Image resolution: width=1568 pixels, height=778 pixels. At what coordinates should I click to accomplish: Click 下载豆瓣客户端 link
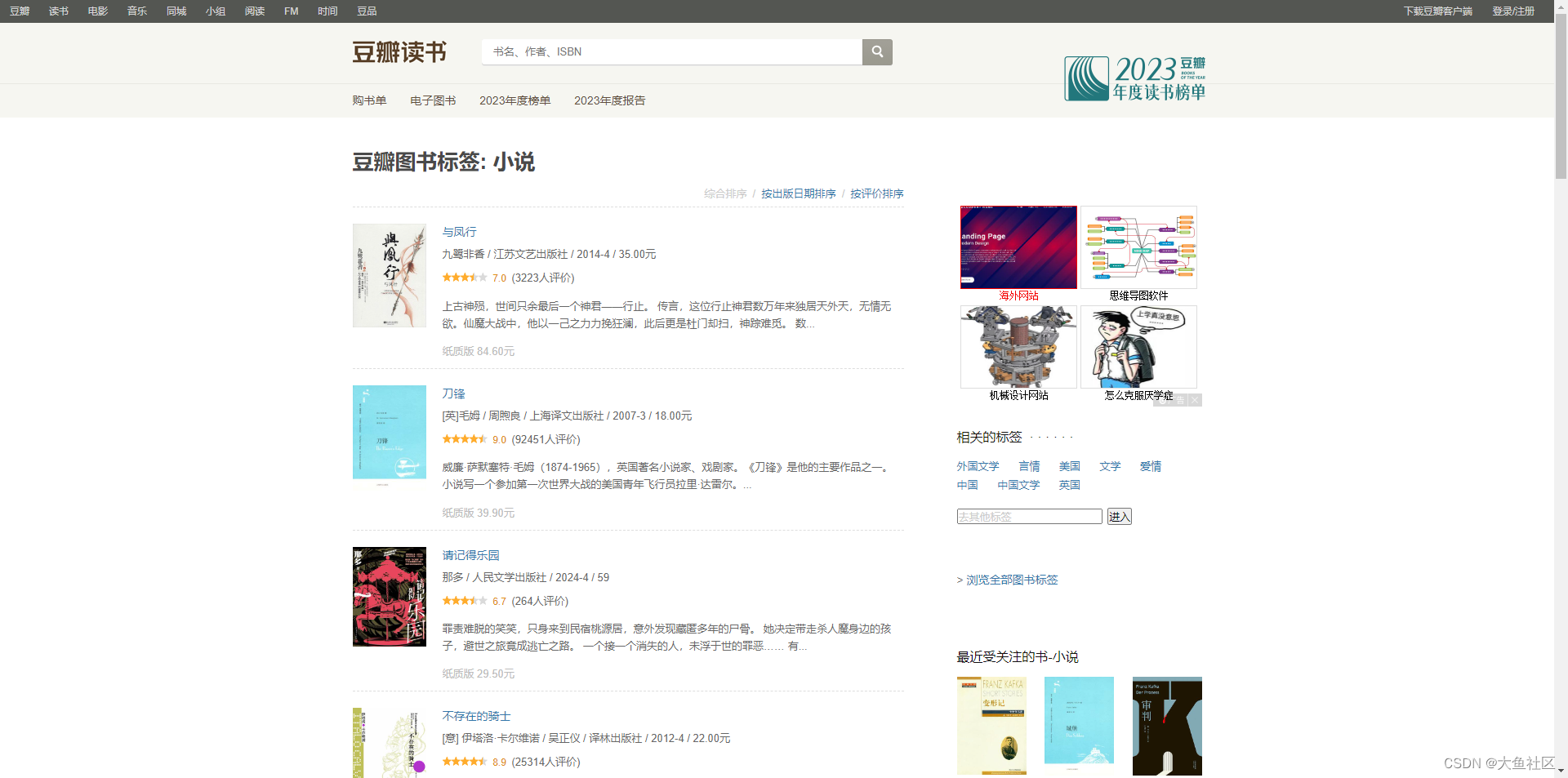click(1437, 11)
